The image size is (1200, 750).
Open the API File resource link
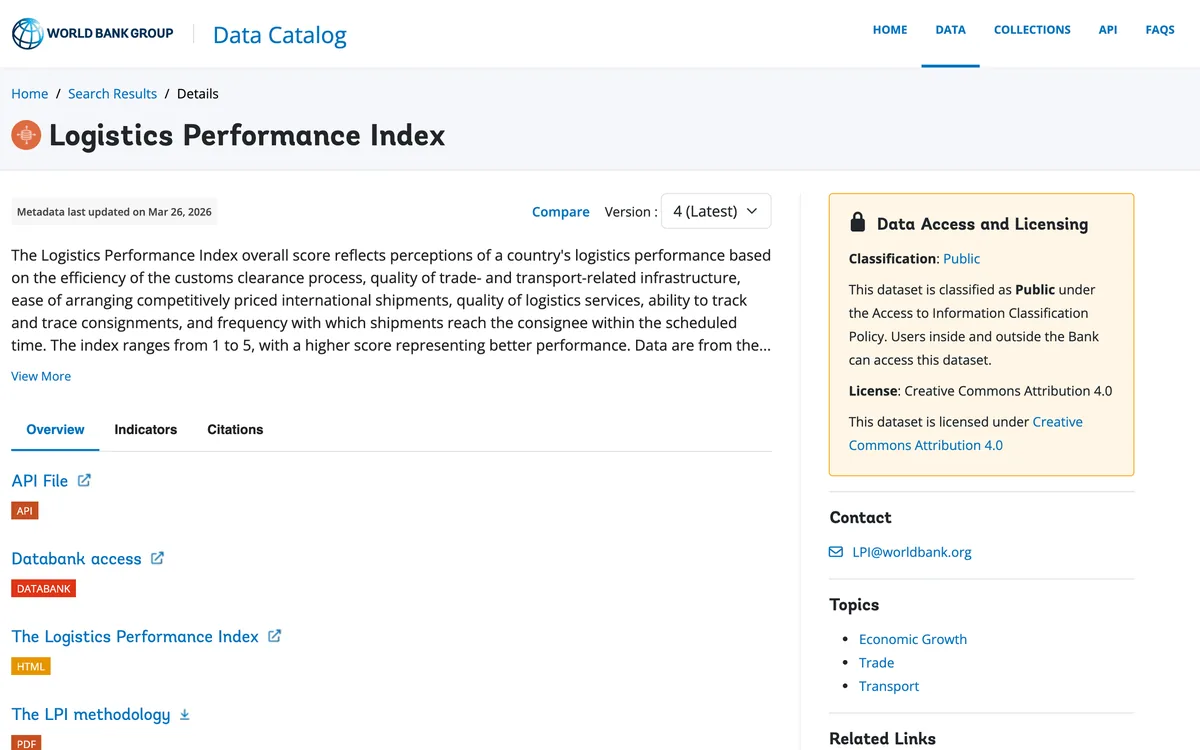point(40,480)
